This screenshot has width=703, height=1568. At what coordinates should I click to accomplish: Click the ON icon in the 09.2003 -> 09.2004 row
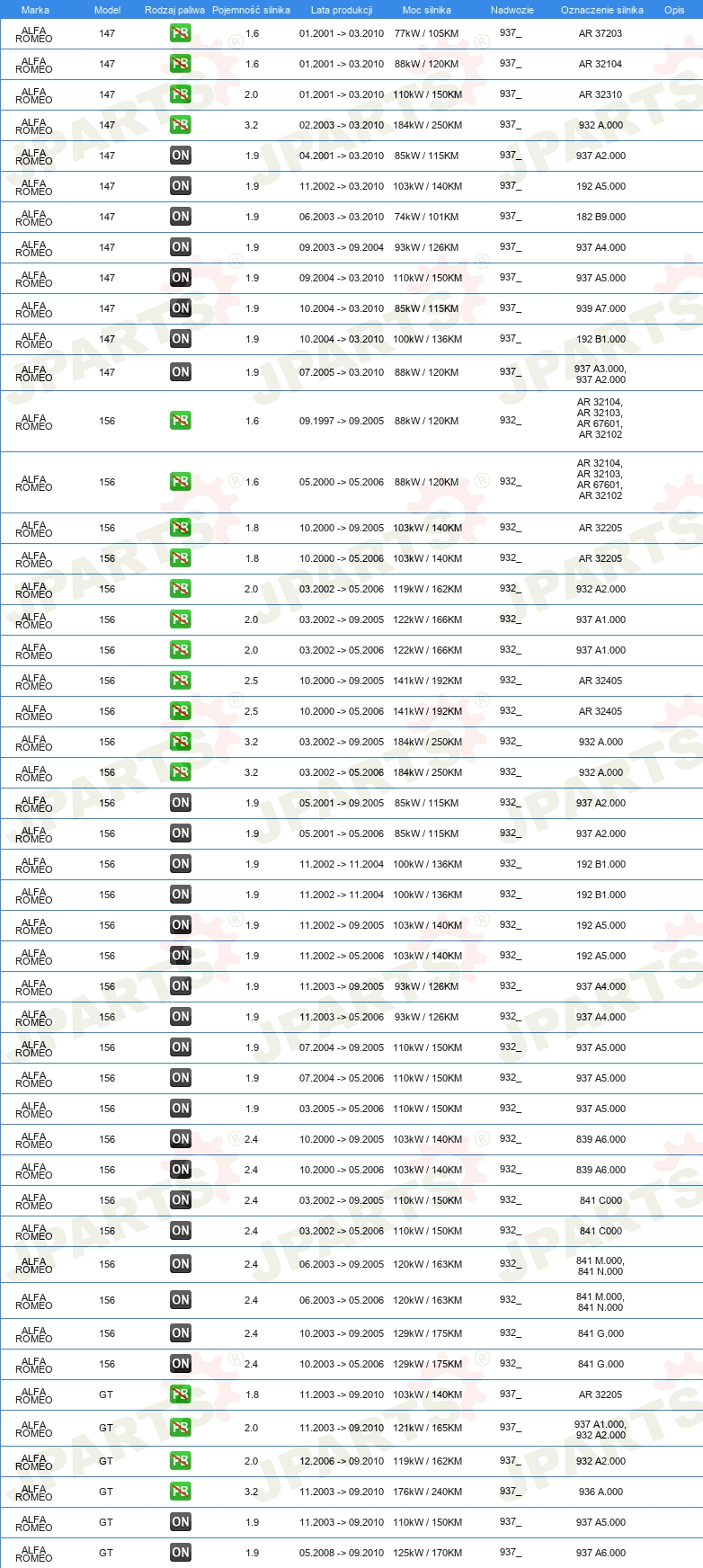pyautogui.click(x=181, y=247)
